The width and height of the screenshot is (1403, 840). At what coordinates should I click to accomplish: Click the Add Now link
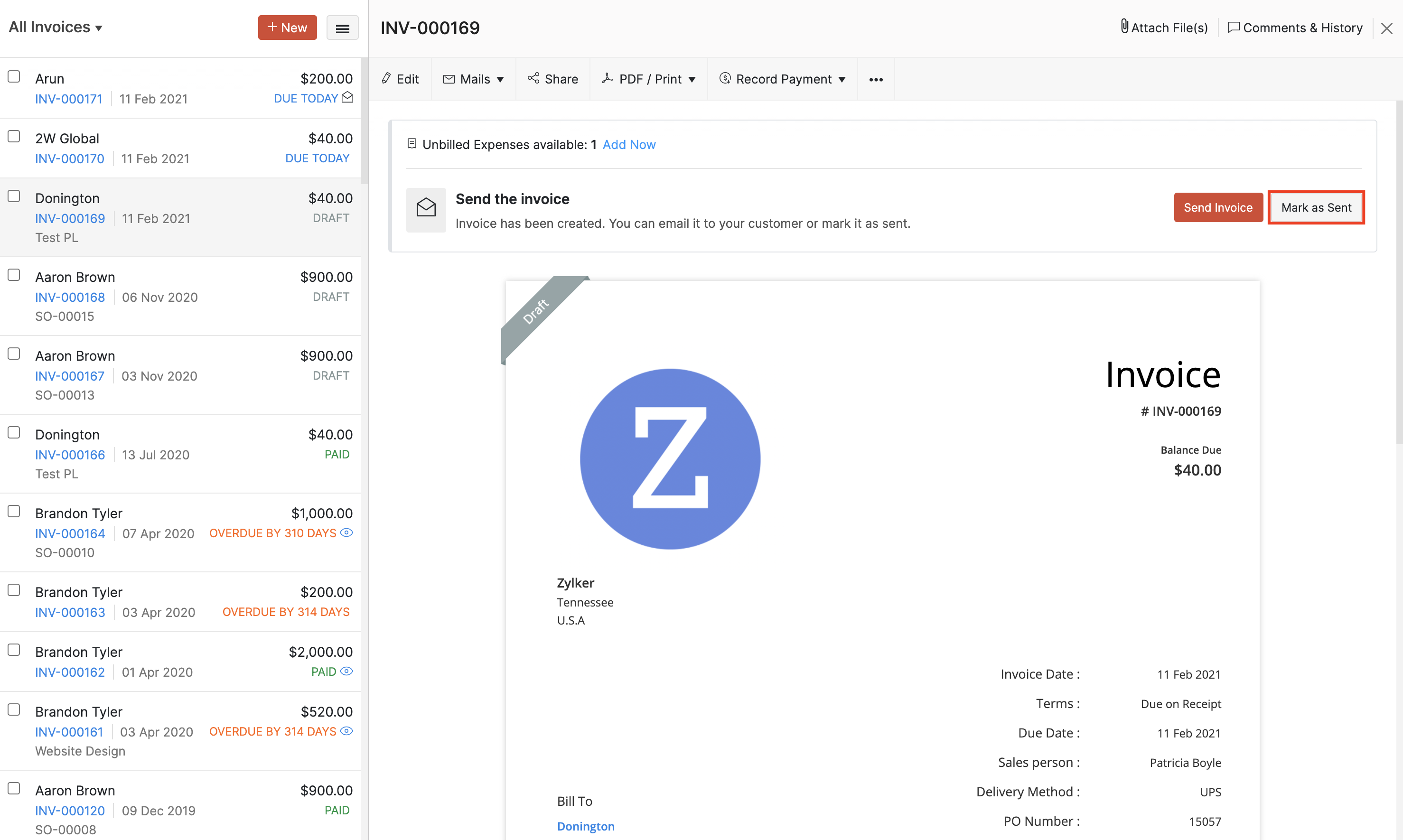tap(629, 145)
